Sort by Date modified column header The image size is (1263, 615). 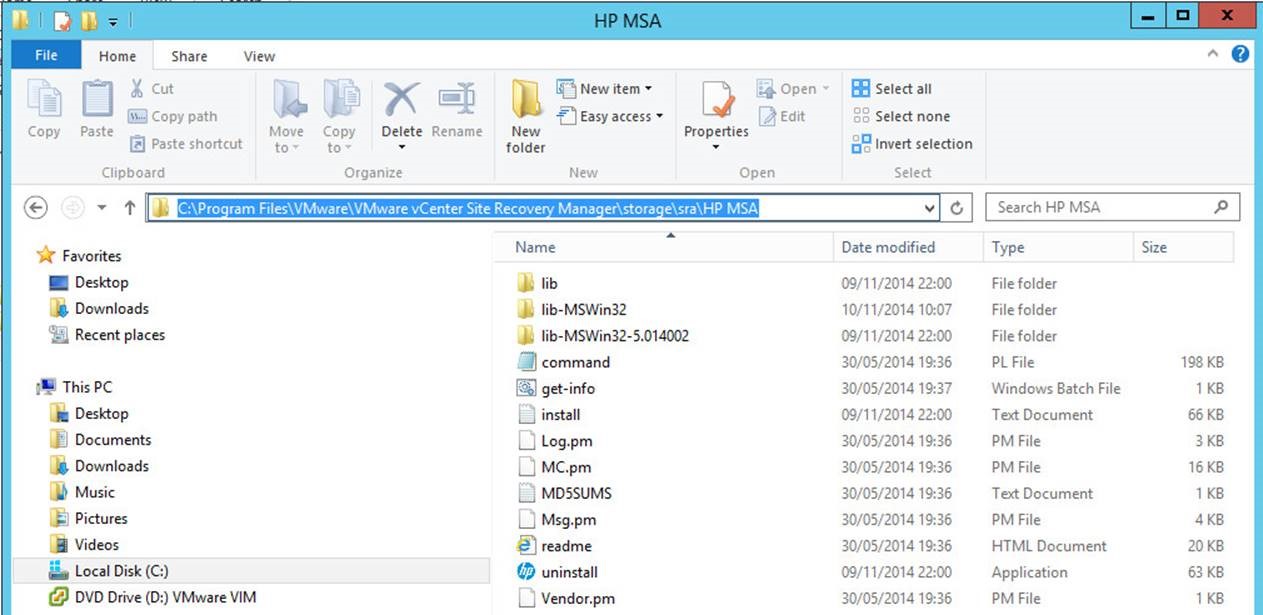pyautogui.click(x=908, y=247)
